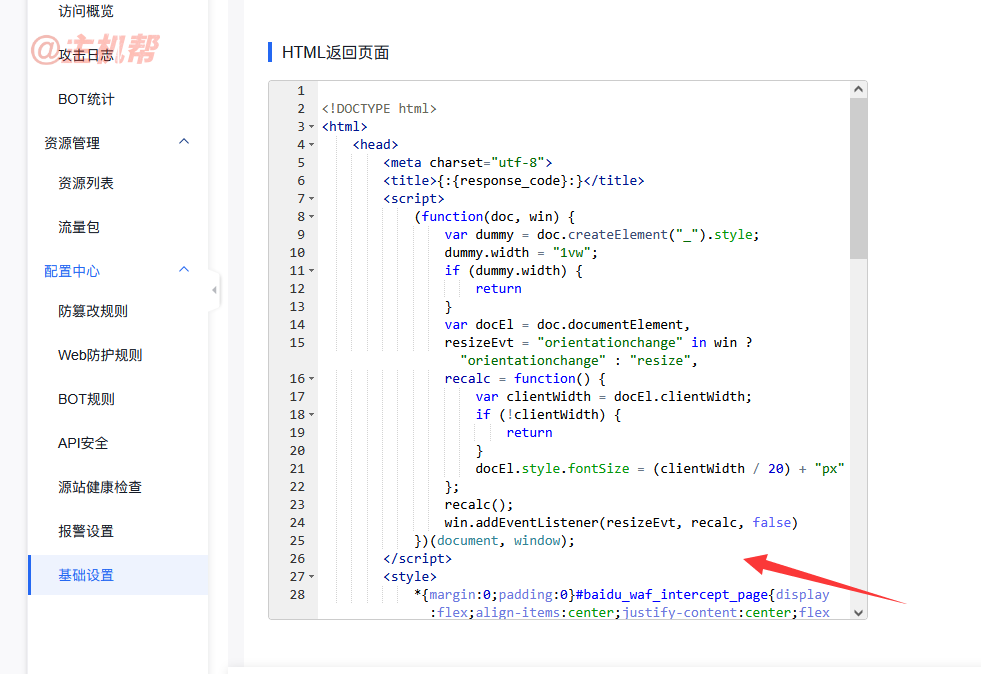Screen dimensions: 981x674
Task: Fold the <style> block at line 27
Action: 312,576
